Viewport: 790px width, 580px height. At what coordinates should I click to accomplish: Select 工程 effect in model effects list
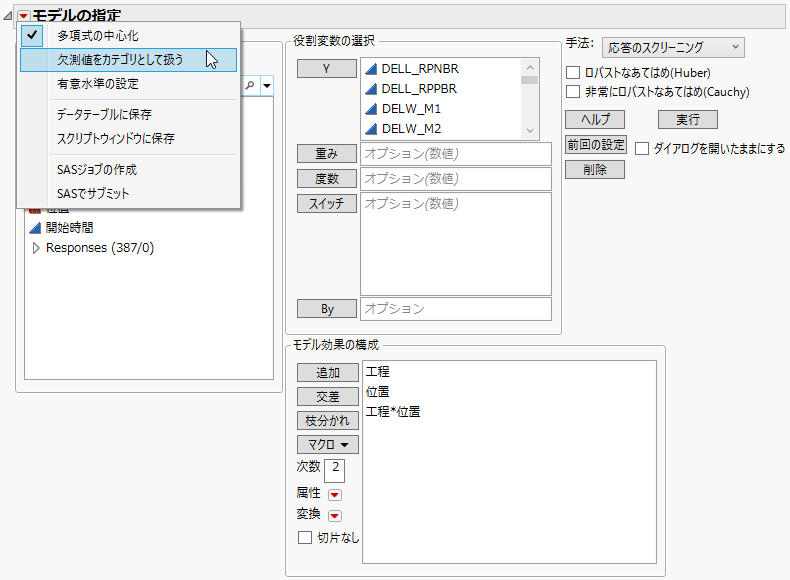coord(377,372)
